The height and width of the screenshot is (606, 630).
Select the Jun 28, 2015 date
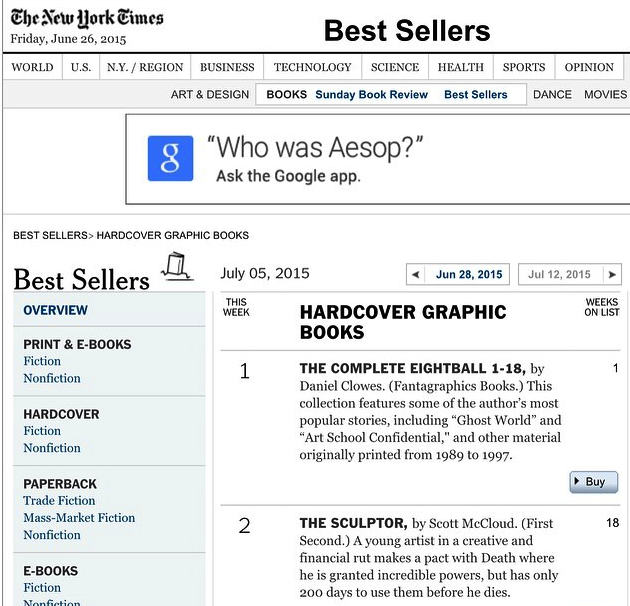click(468, 274)
